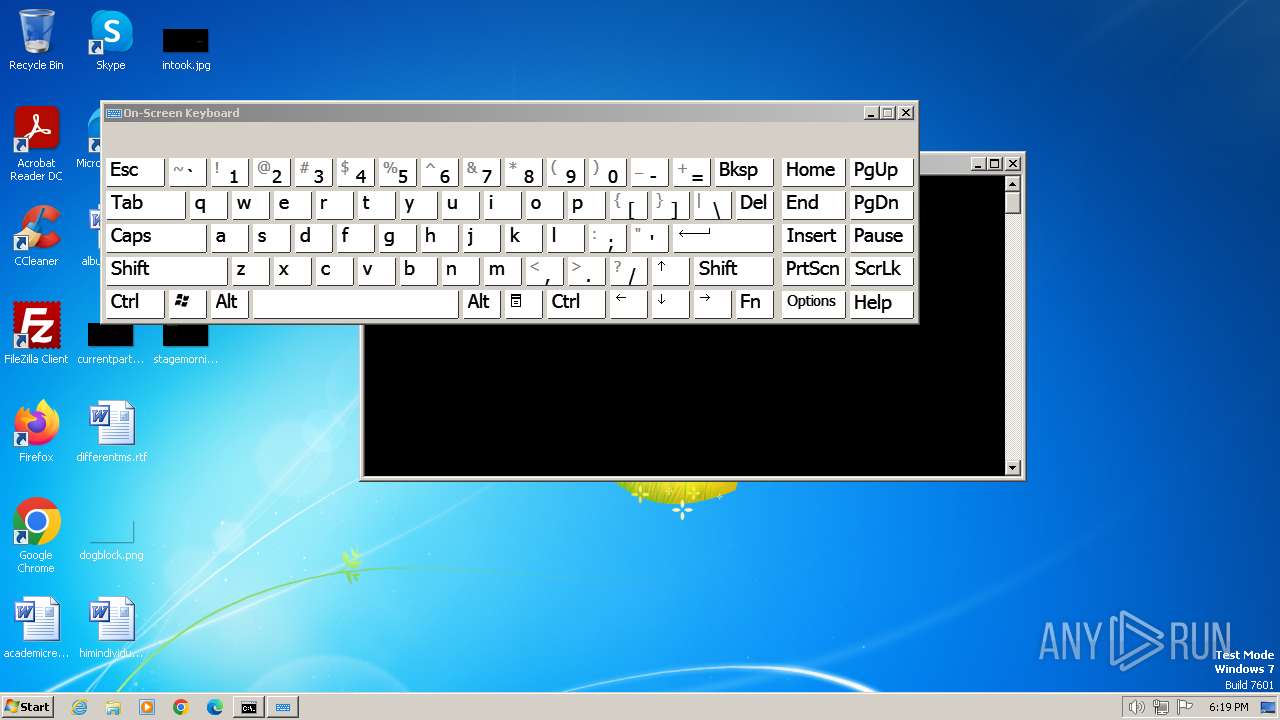Screen dimensions: 1280x720
Task: Click the Del key
Action: click(754, 204)
